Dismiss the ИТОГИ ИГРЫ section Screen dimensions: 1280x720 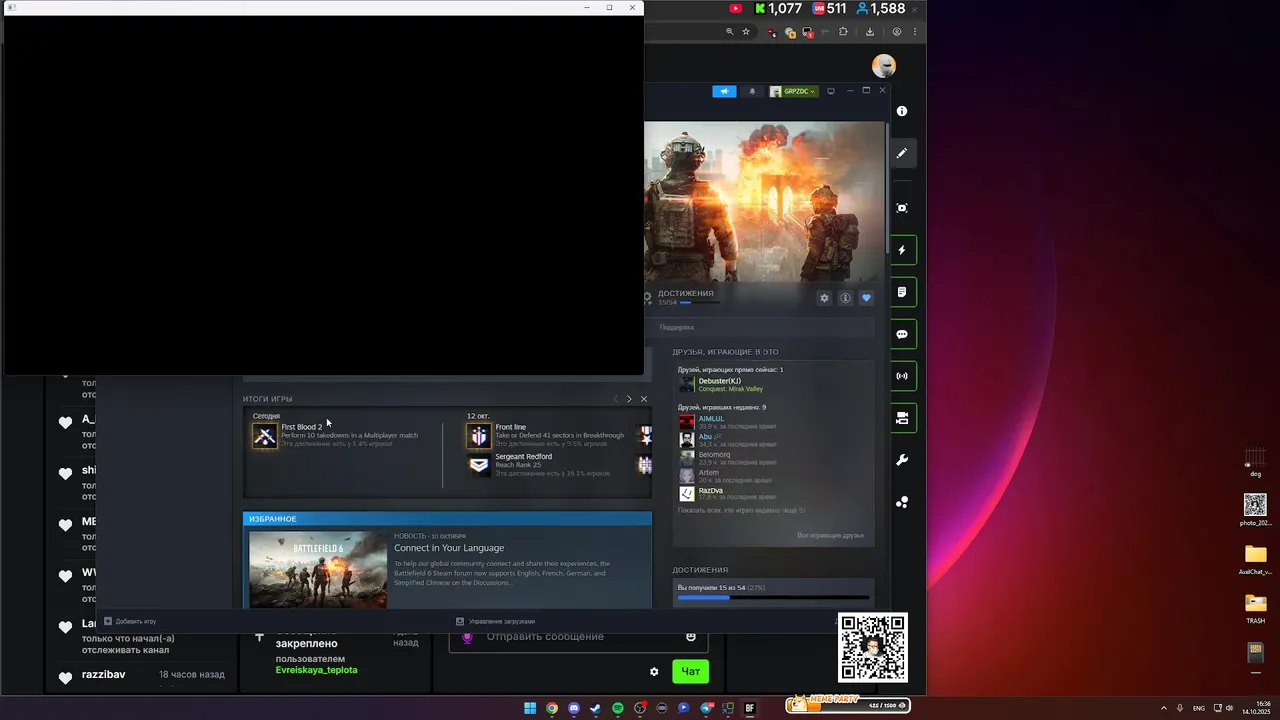pos(644,399)
